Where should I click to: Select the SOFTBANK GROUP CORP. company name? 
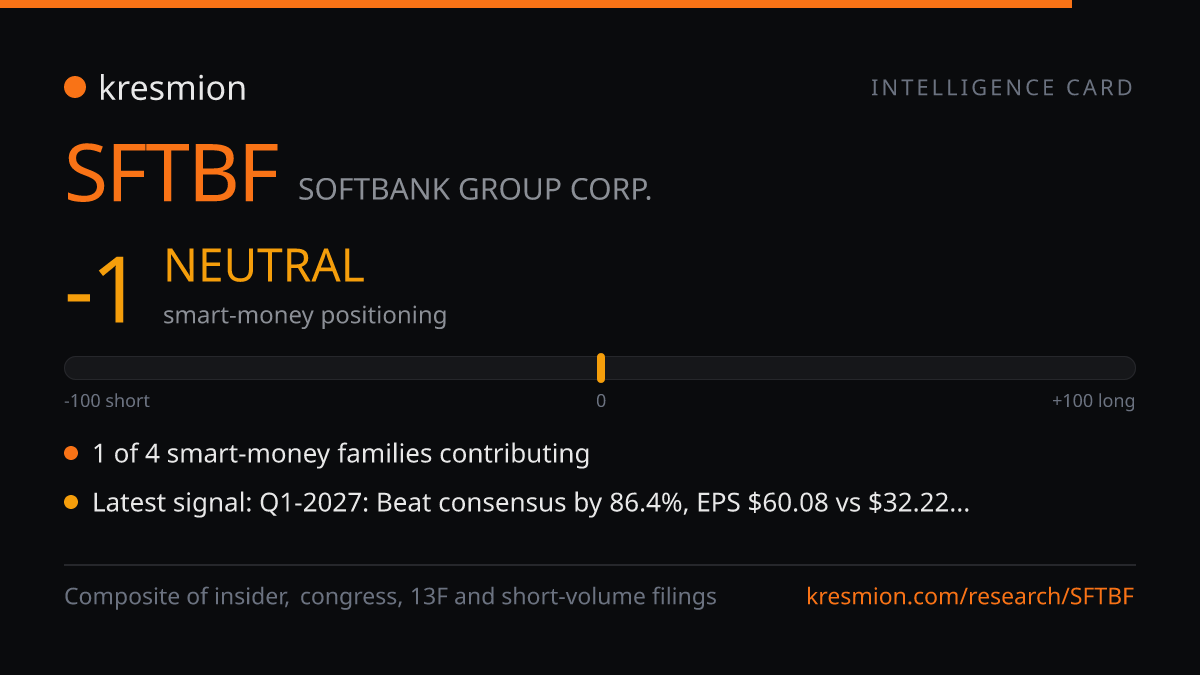click(475, 189)
